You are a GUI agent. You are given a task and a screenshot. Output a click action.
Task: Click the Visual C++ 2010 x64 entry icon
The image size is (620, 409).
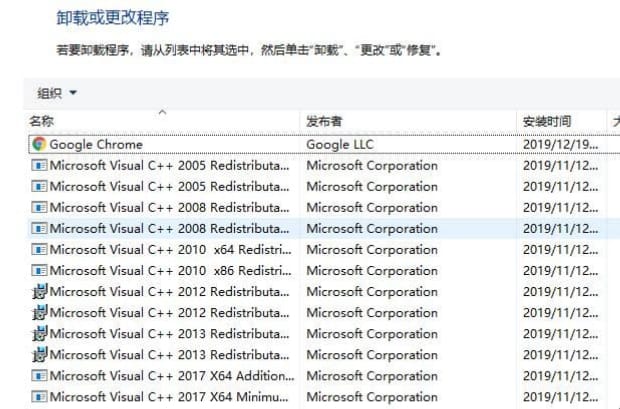tap(39, 250)
